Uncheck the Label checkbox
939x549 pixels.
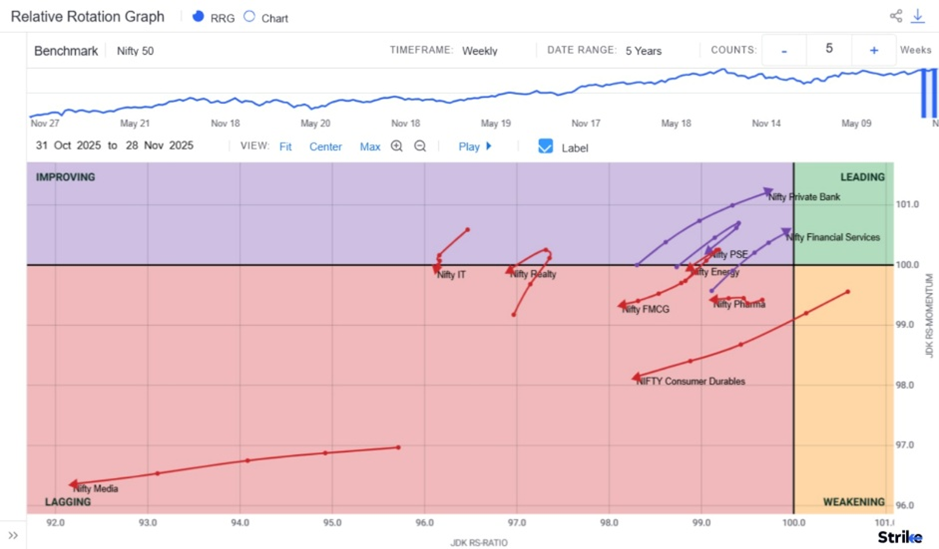tap(545, 146)
